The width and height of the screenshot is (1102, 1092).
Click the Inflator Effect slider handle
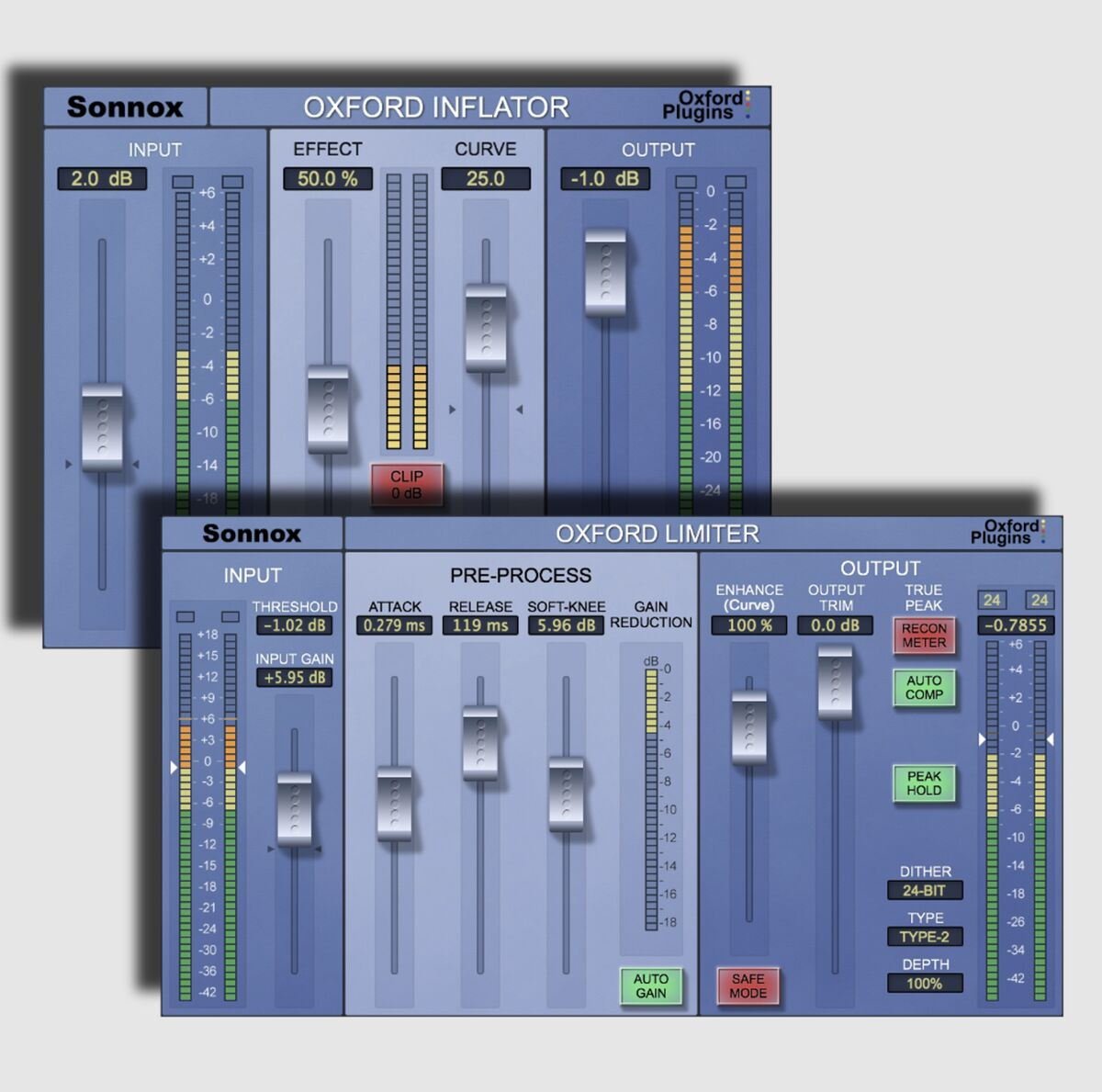tap(328, 409)
